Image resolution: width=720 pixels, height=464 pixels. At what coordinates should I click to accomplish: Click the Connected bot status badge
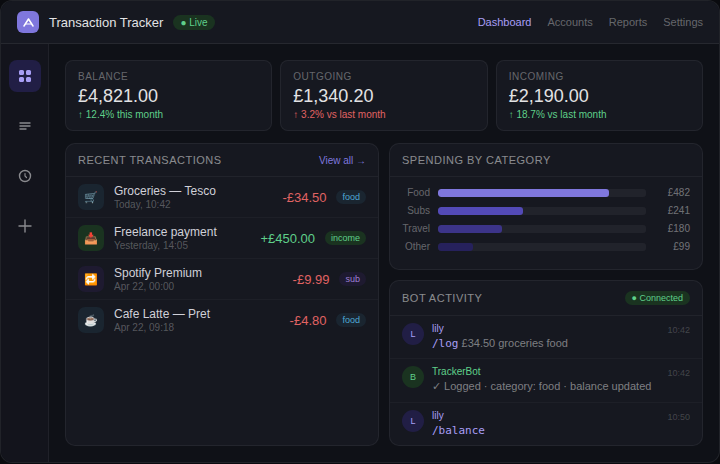pos(657,298)
